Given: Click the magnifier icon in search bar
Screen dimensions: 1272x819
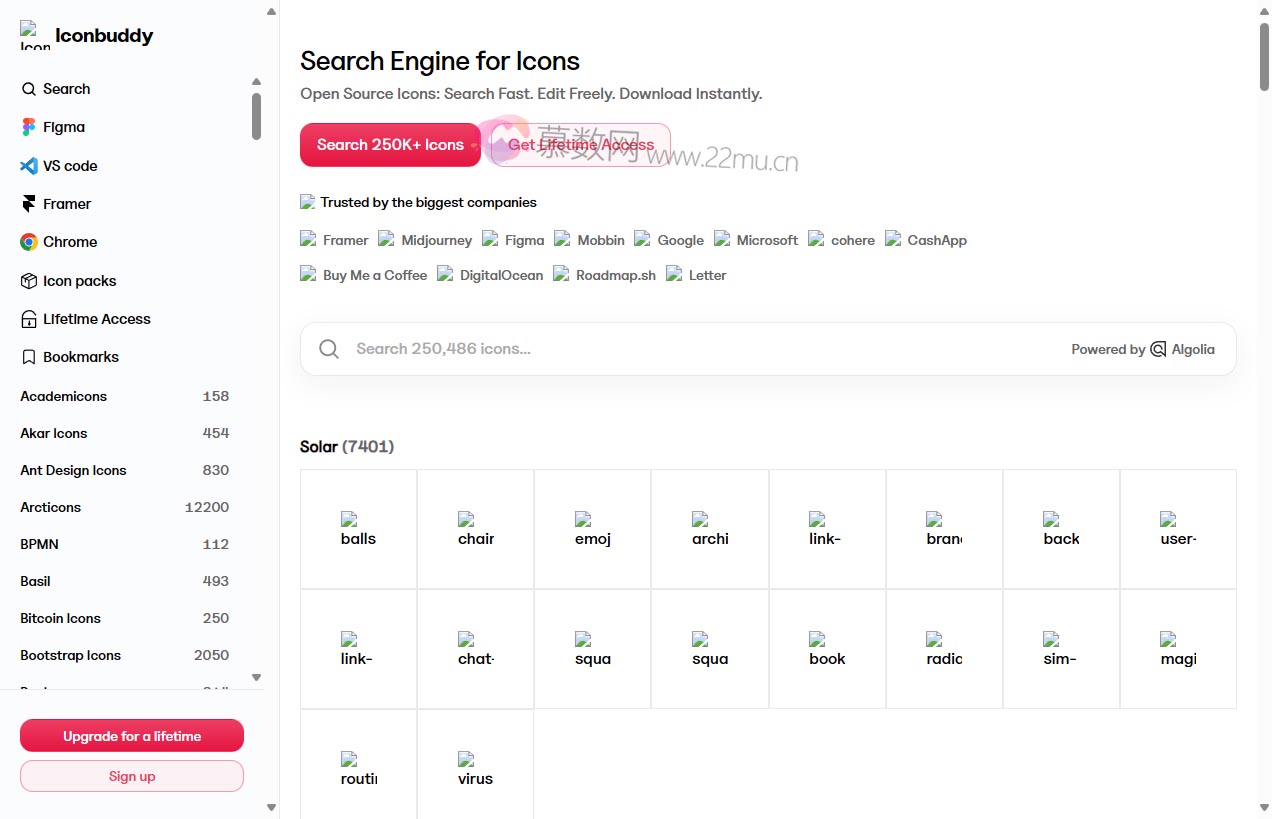Looking at the screenshot, I should pyautogui.click(x=328, y=349).
